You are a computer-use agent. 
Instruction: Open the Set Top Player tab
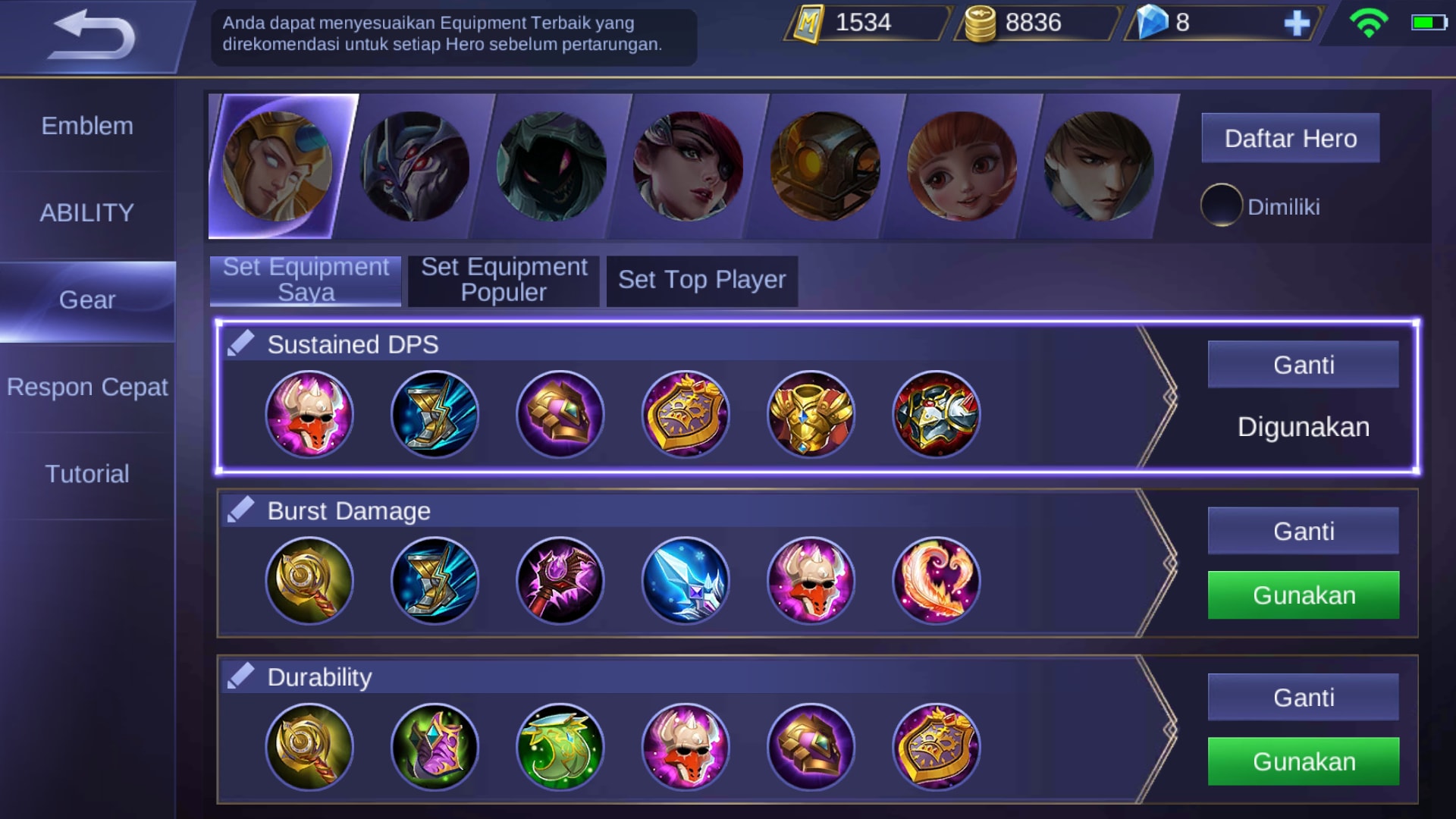pos(701,281)
